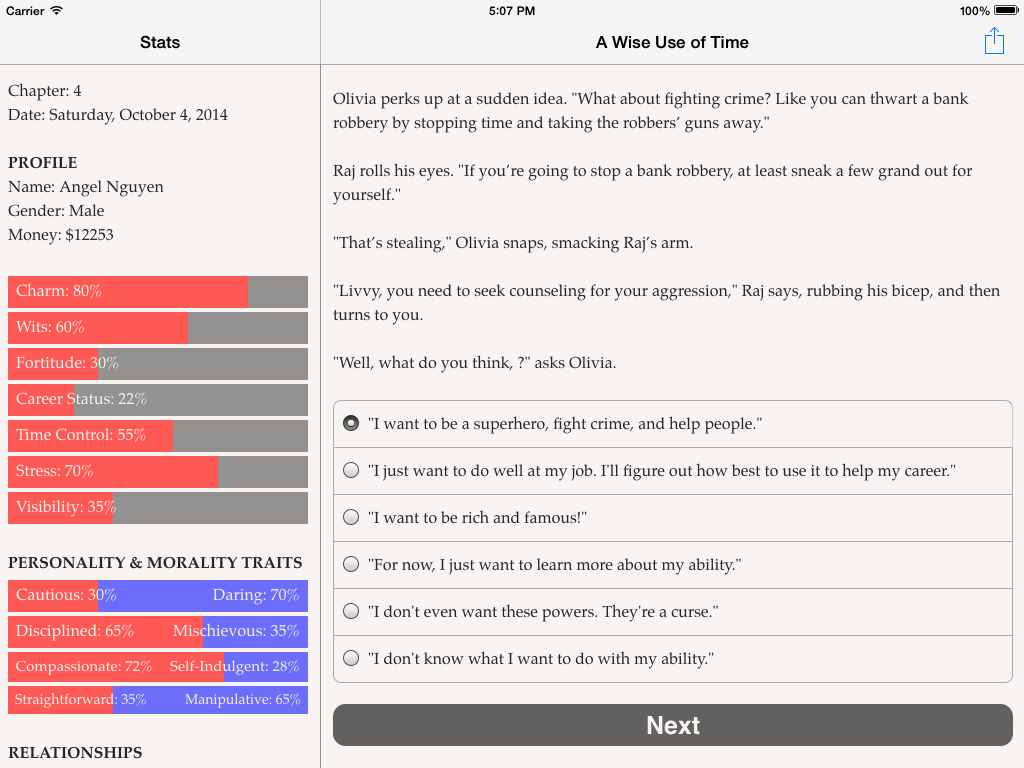The height and width of the screenshot is (768, 1024).
Task: Click the Compassionate versus Self-Indulgent bar
Action: 158,667
